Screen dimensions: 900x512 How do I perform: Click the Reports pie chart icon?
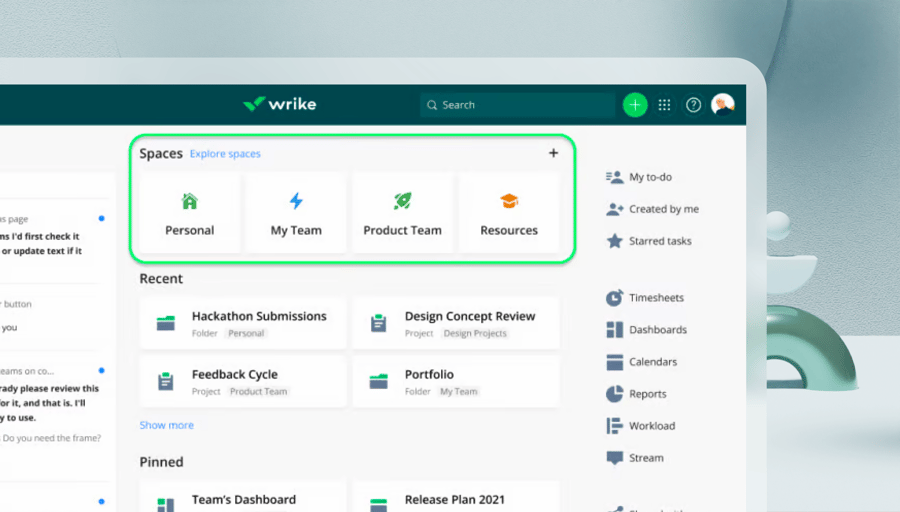coord(614,394)
